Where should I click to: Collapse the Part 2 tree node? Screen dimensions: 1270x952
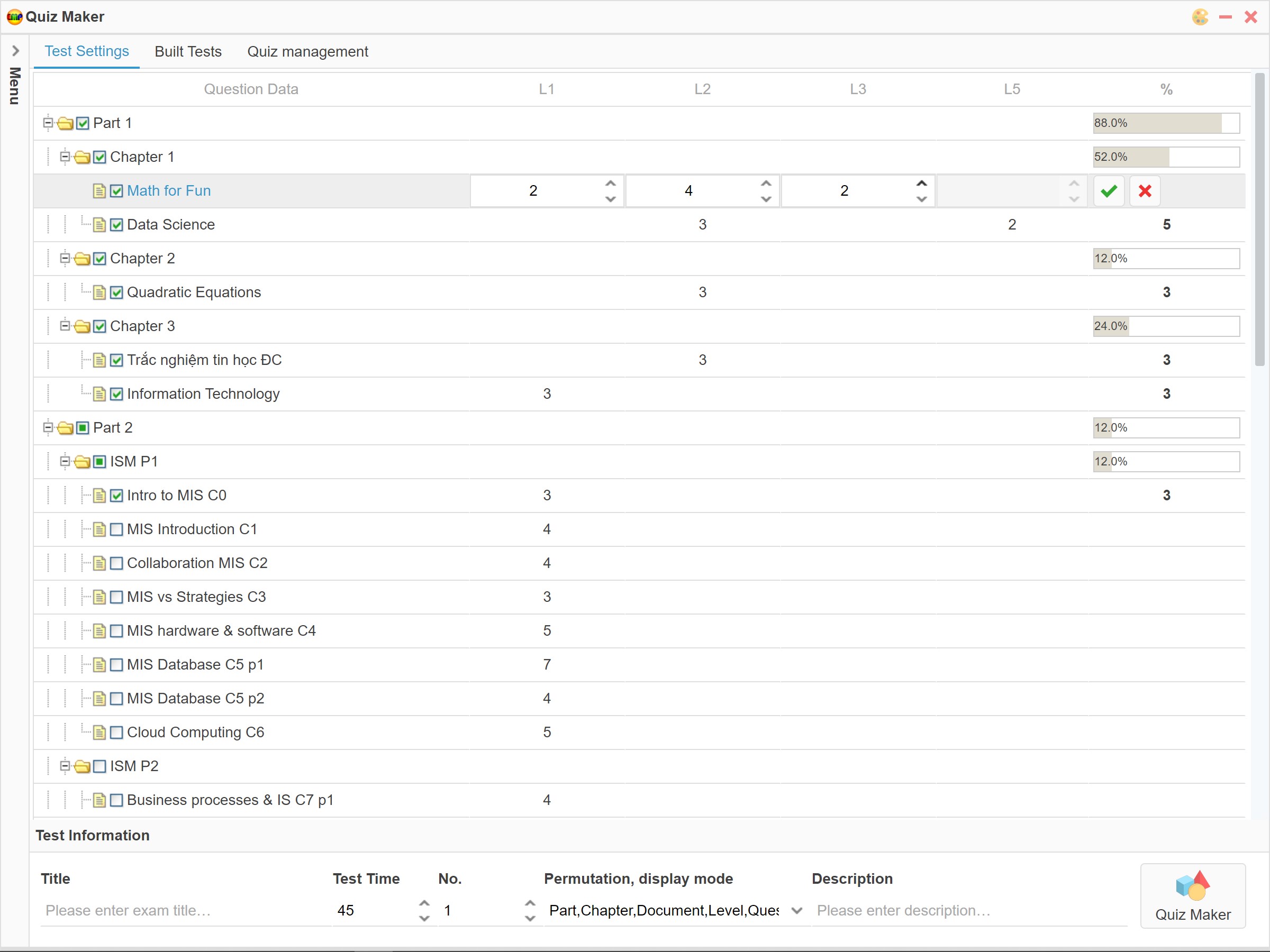(x=48, y=427)
